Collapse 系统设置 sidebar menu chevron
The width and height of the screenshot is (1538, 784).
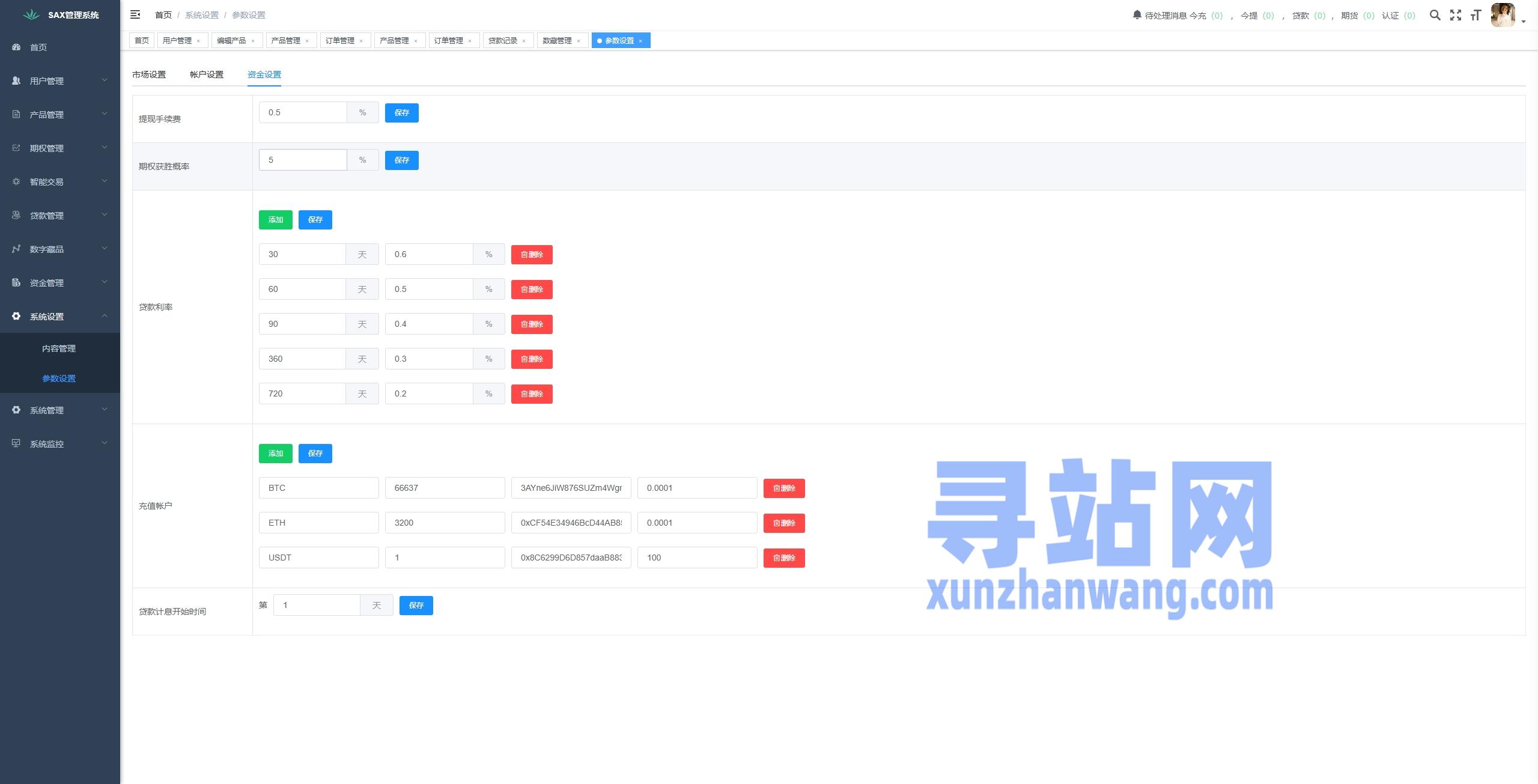click(105, 315)
